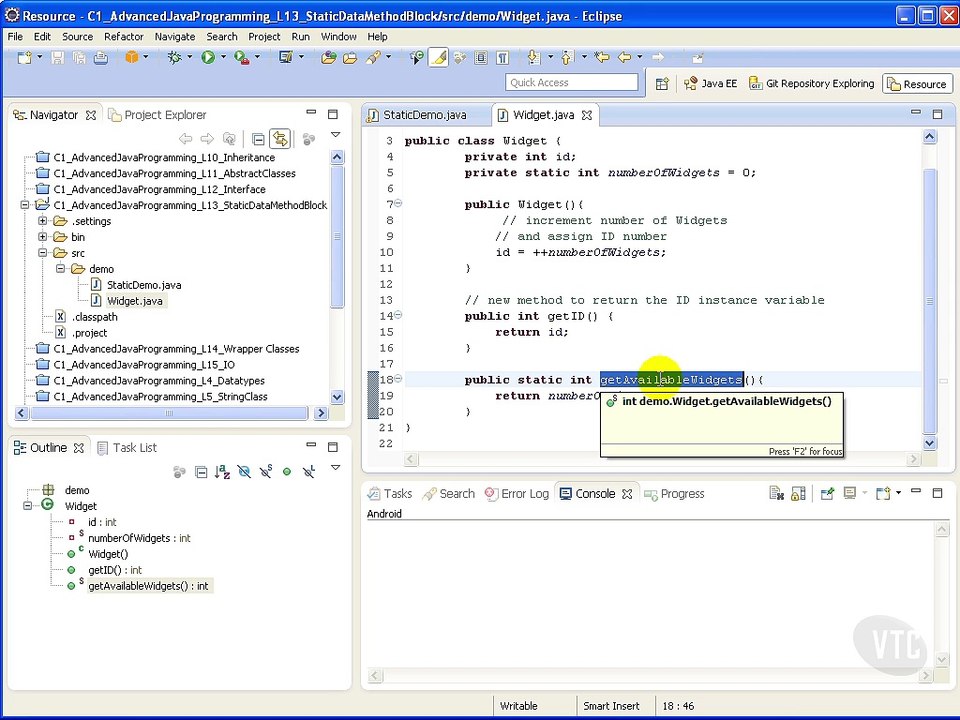
Task: Toggle Hide Static Fields and Methods
Action: click(266, 472)
